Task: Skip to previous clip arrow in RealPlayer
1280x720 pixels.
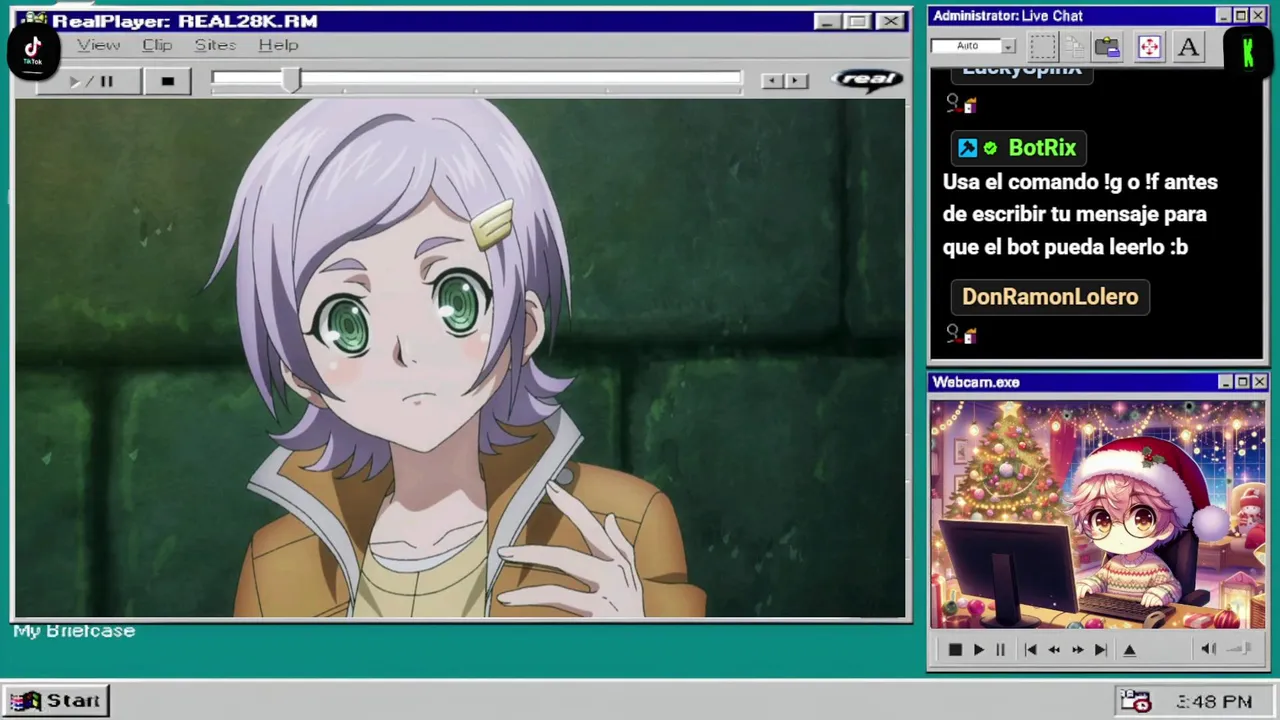Action: click(x=772, y=81)
